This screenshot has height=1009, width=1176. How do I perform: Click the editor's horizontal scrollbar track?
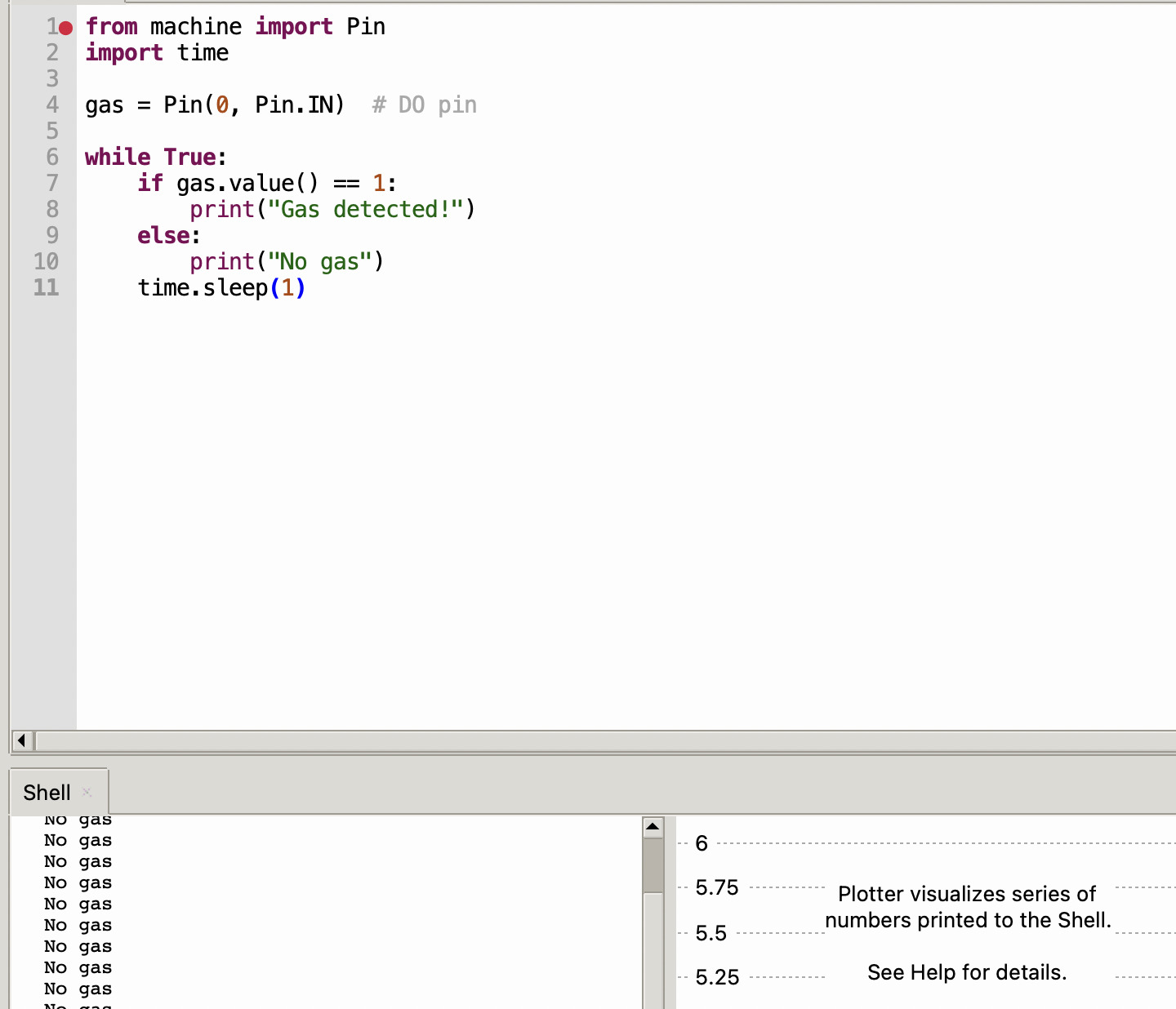(606, 740)
